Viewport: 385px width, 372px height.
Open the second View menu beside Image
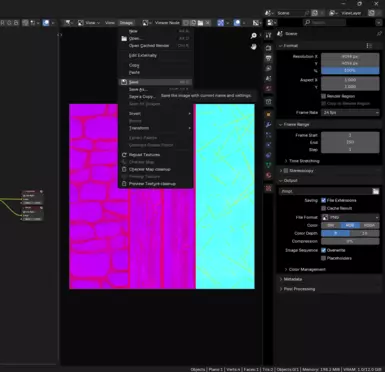(110, 23)
